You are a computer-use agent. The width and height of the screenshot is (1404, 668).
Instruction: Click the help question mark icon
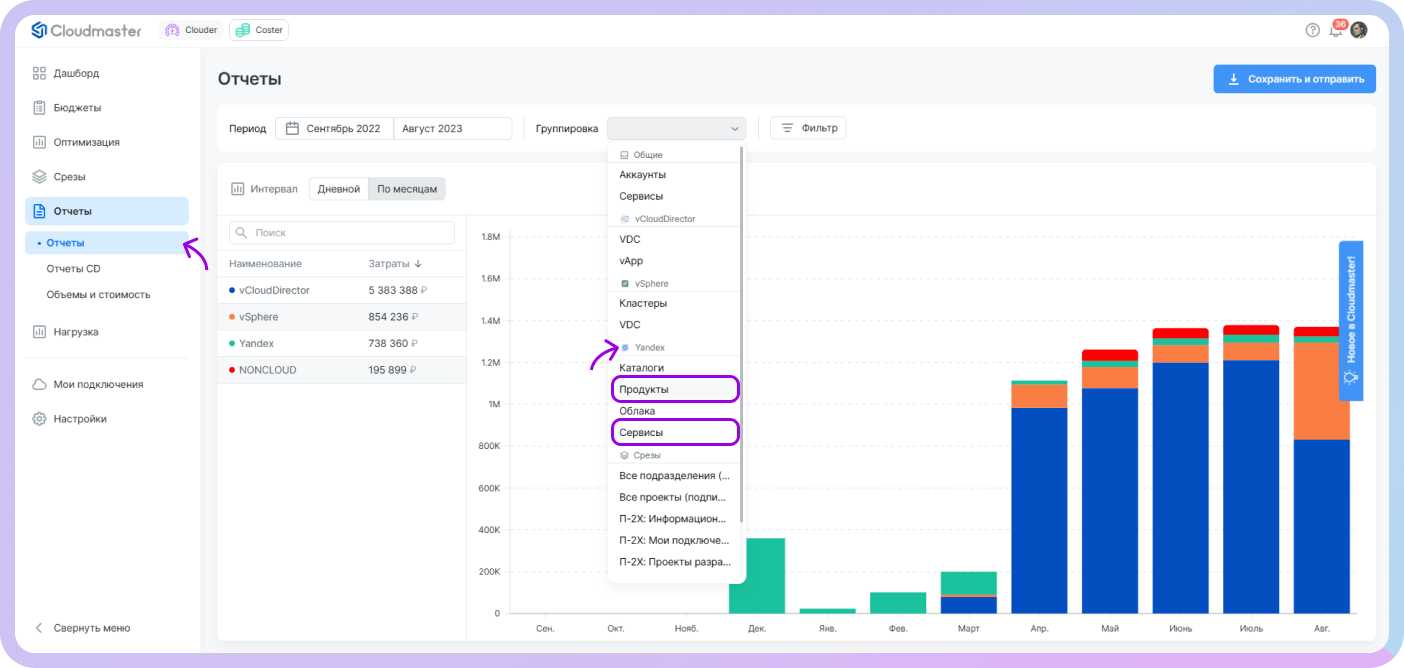tap(1312, 30)
